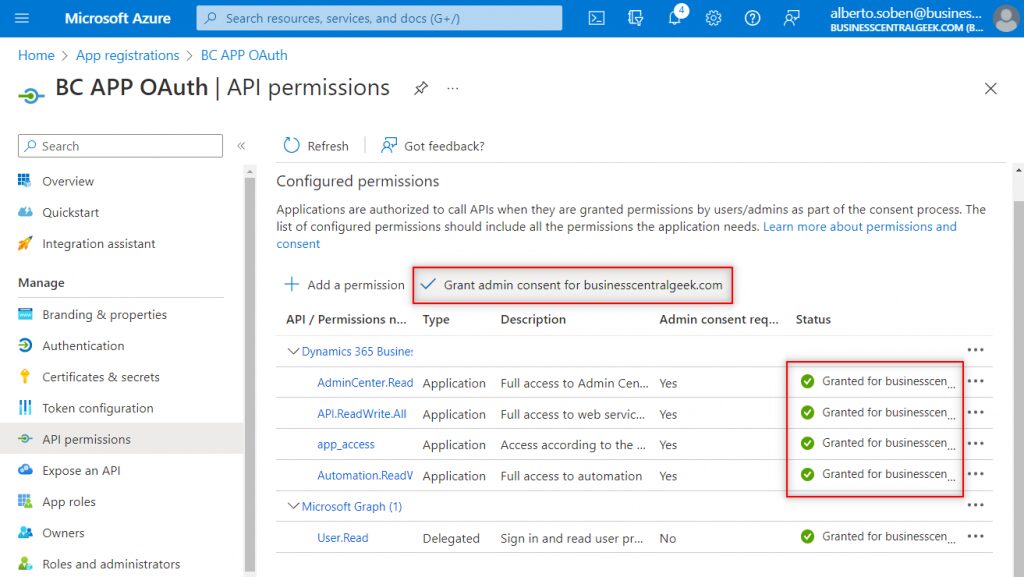Collapse the left navigation menu
The image size is (1024, 577).
241,146
